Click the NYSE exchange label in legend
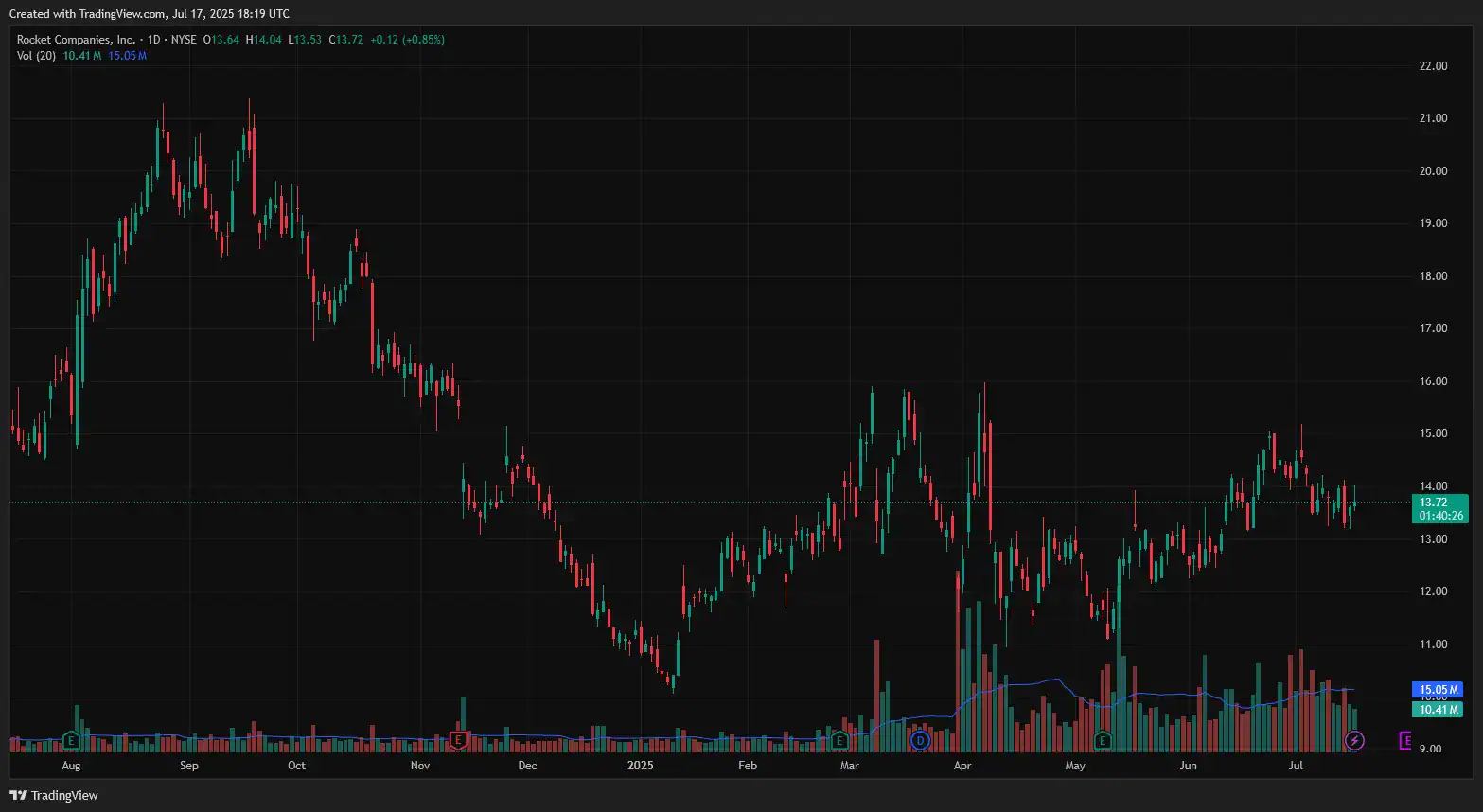Viewport: 1483px width, 812px height. (x=184, y=40)
